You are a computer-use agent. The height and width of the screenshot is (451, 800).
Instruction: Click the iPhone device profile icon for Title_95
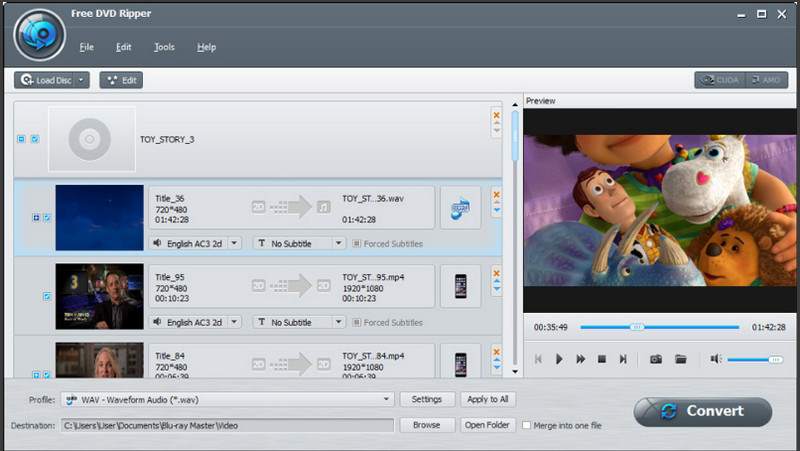coord(461,285)
